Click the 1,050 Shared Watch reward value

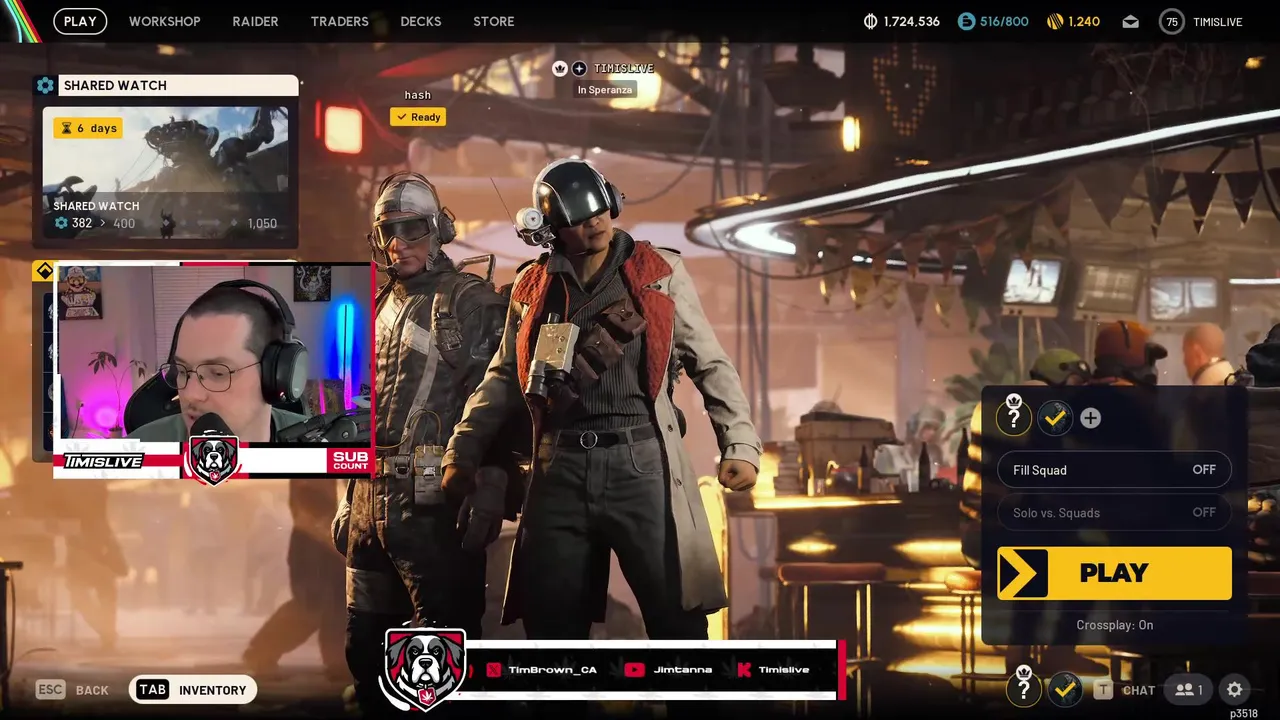tap(262, 223)
